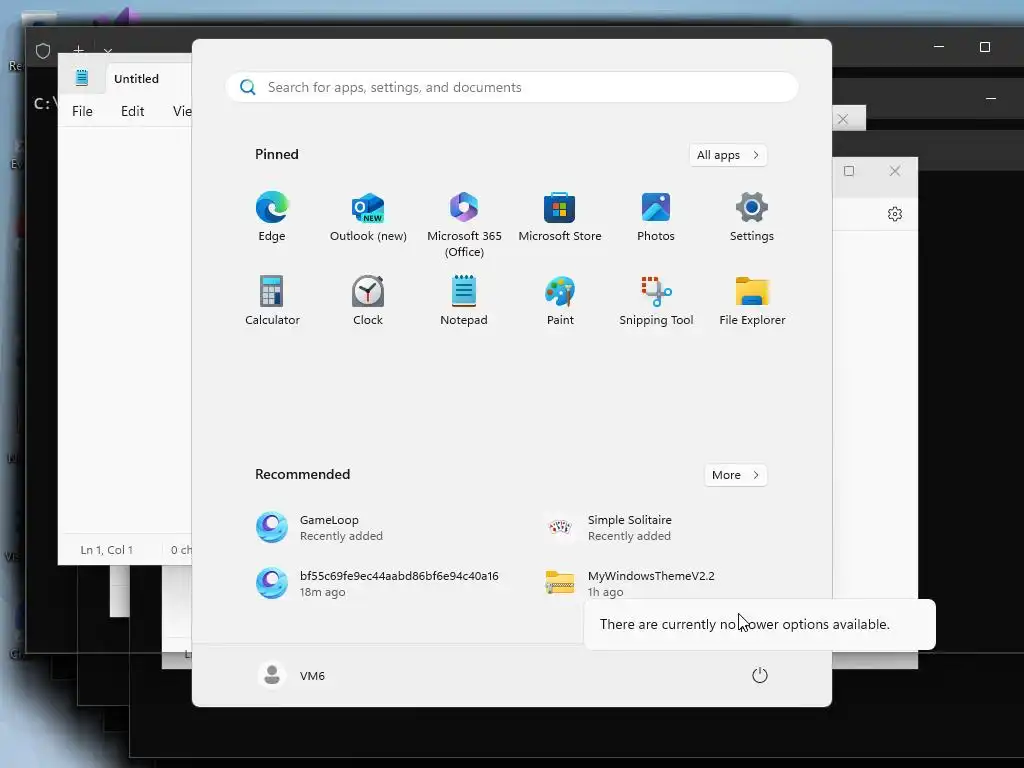Click the Notepad app icon in title bar
The image size is (1024, 768).
[x=82, y=78]
